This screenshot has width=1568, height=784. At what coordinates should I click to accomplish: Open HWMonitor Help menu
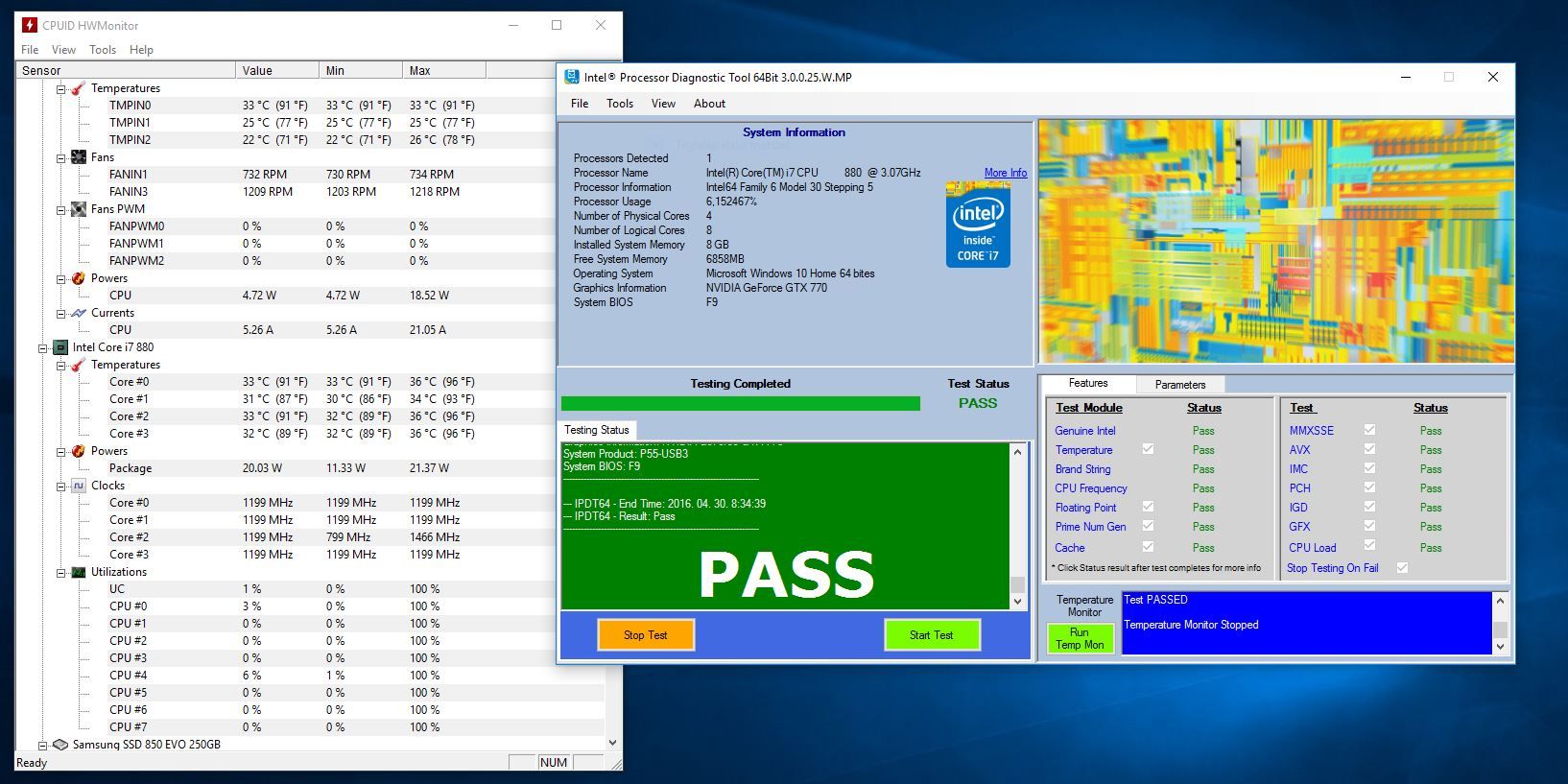tap(141, 50)
